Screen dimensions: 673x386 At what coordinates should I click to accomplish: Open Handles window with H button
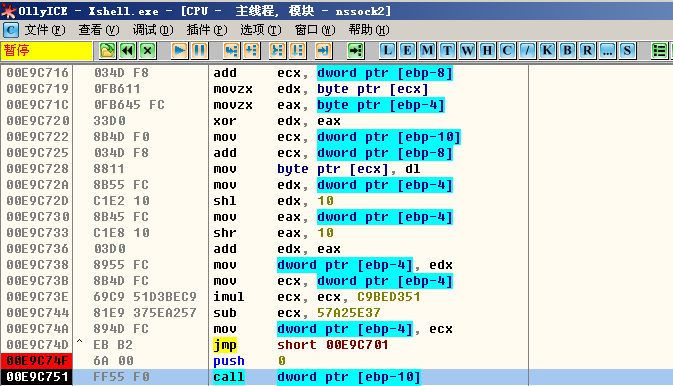click(x=487, y=51)
